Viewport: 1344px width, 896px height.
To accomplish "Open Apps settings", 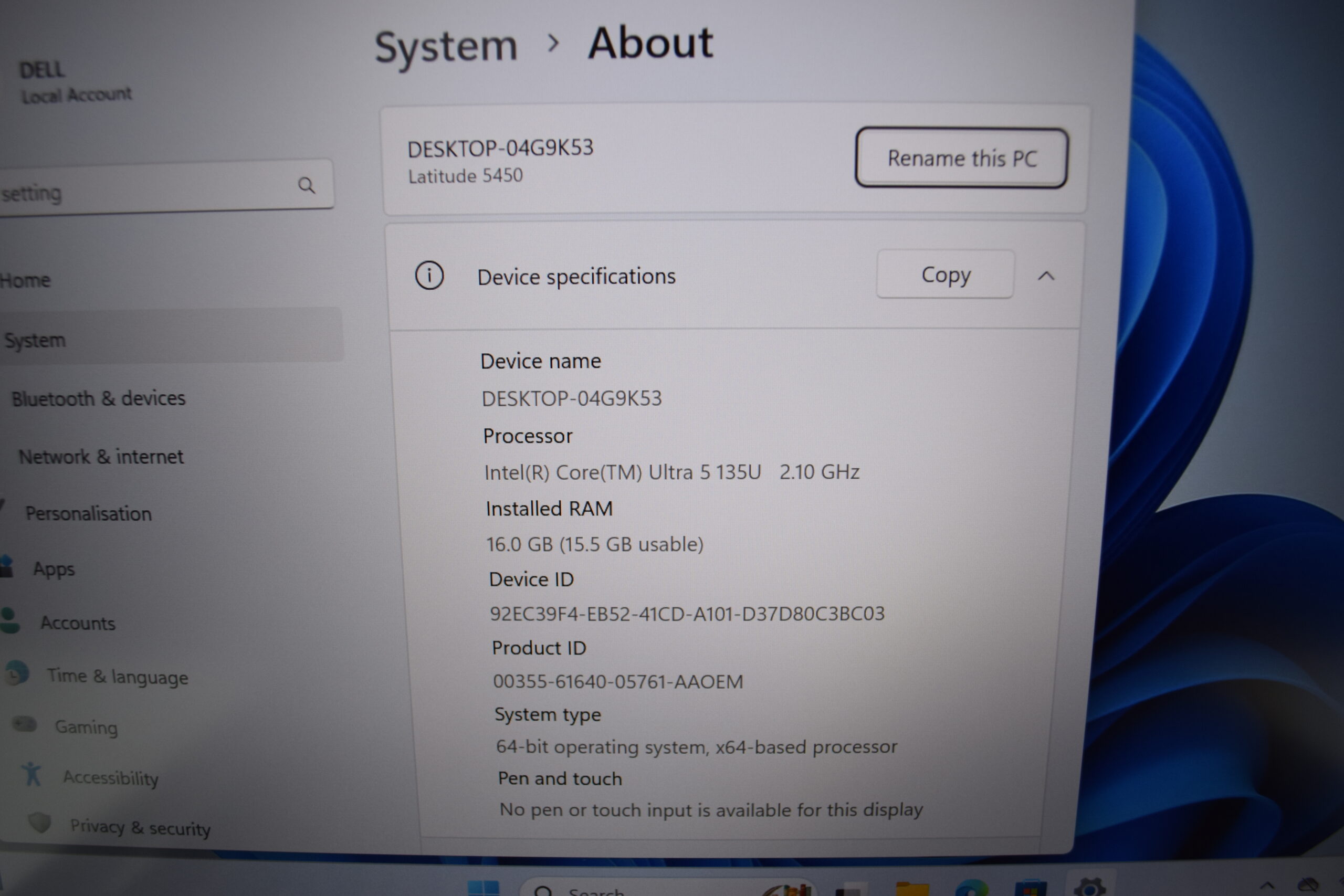I will 54,569.
